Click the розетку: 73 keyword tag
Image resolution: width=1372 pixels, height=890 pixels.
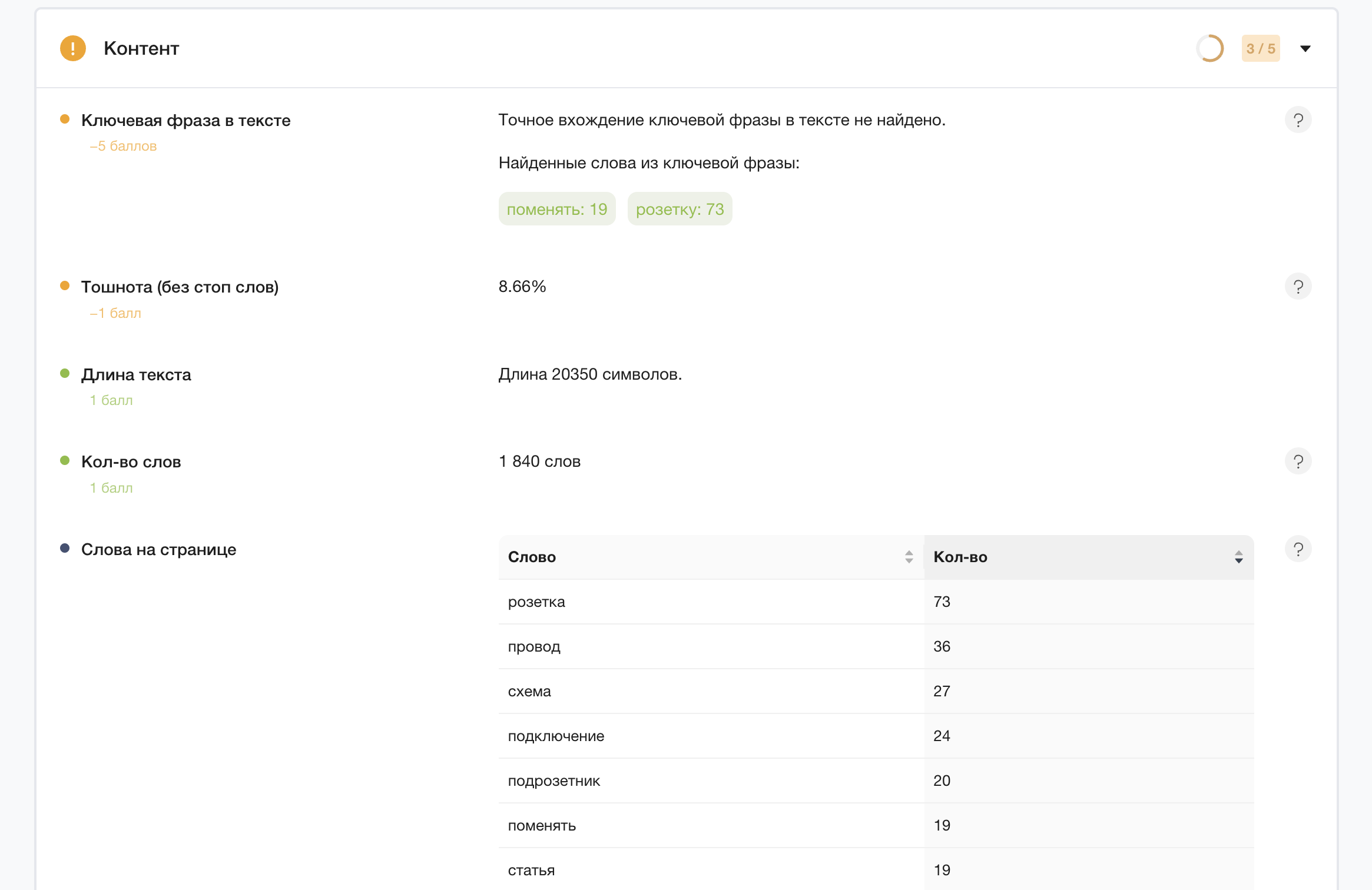(680, 209)
